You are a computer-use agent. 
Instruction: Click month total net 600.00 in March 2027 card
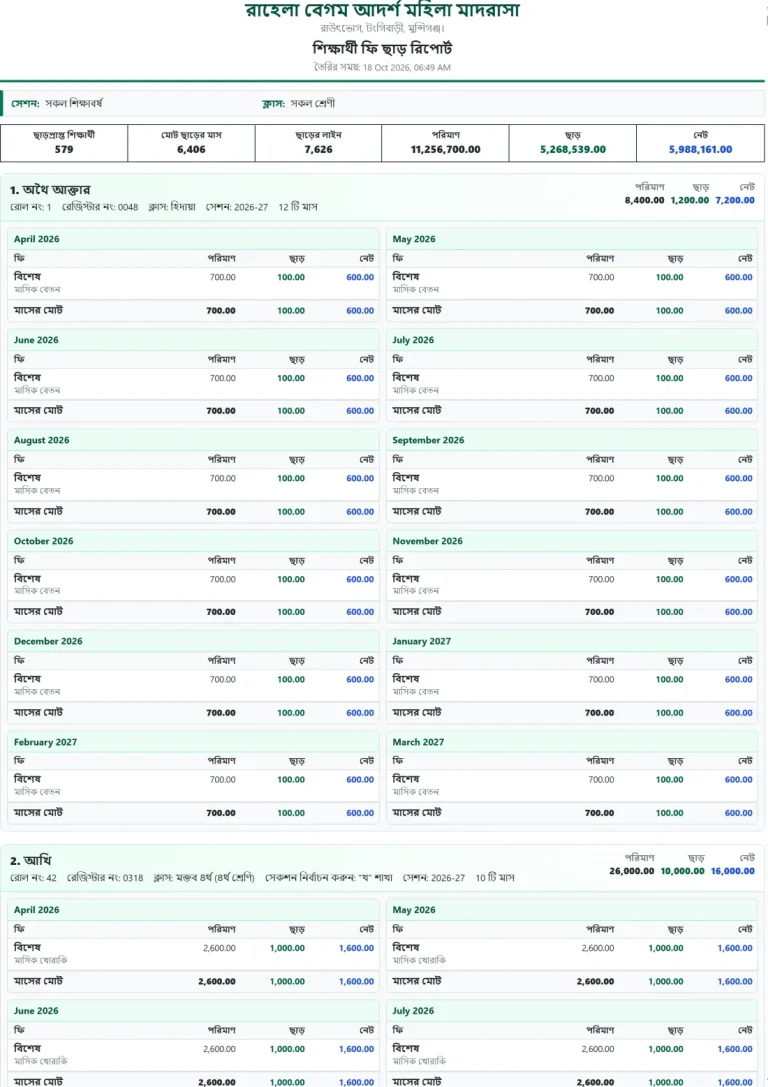point(739,813)
